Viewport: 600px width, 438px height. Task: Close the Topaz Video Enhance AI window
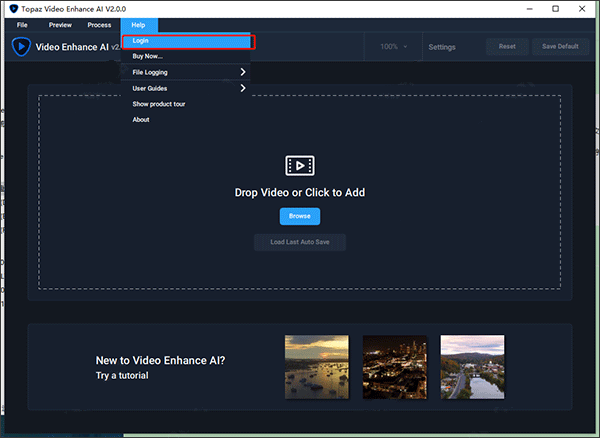(x=582, y=9)
